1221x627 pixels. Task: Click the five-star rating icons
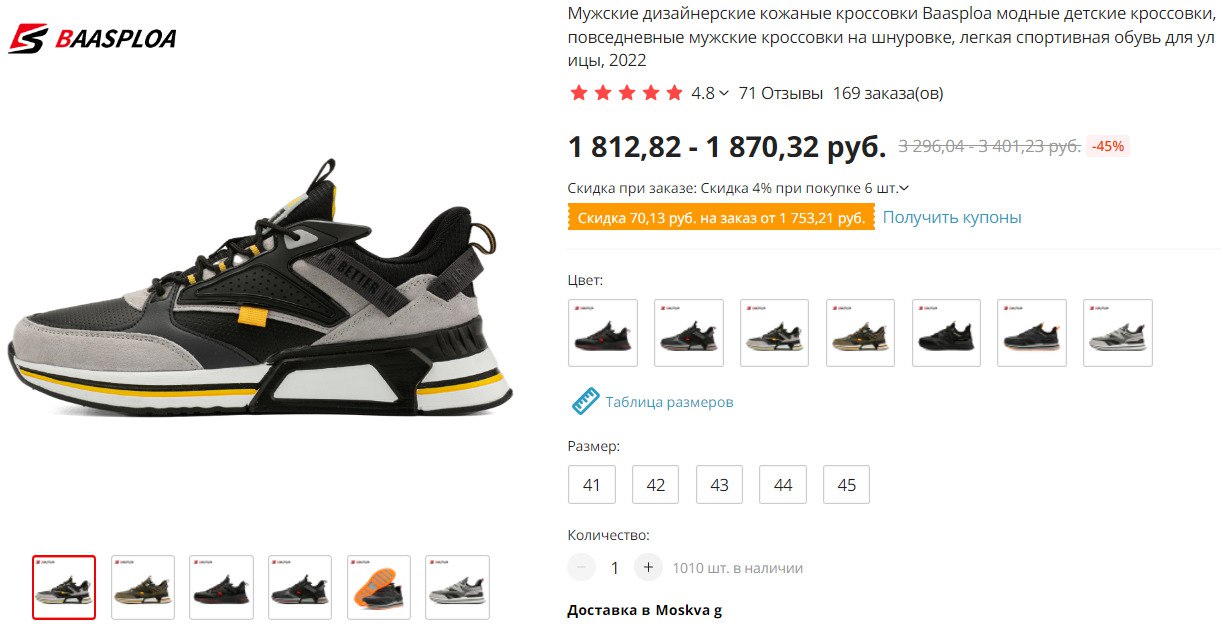point(626,93)
